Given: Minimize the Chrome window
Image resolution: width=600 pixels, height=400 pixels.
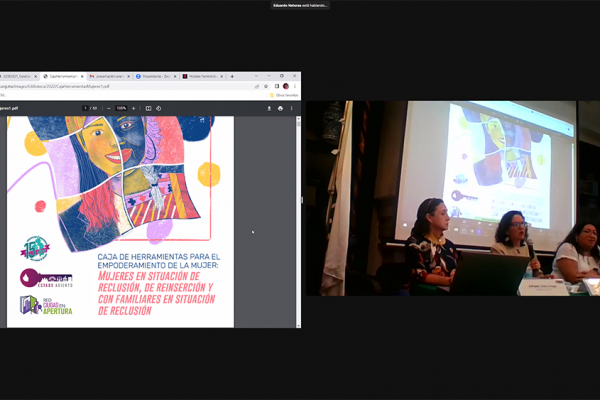Looking at the screenshot, I should (x=269, y=76).
